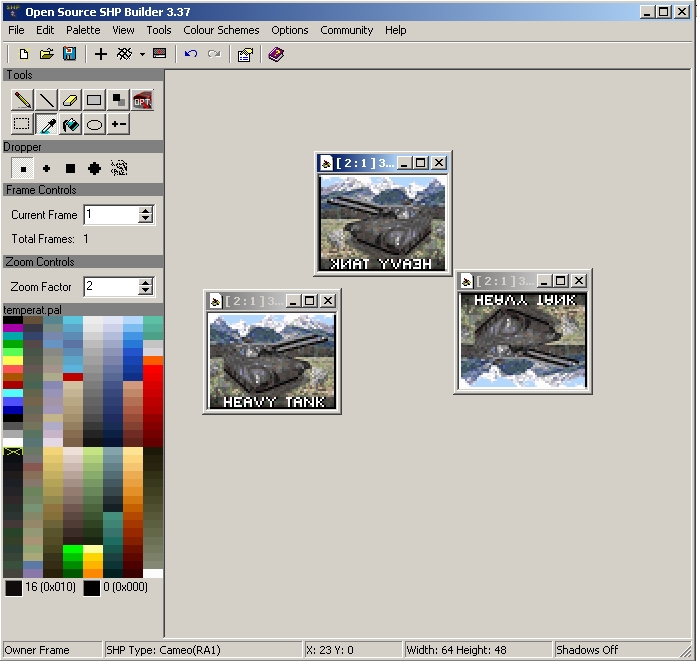This screenshot has height=661, width=697.
Task: Click the greyed Redo arrow icon
Action: click(x=214, y=54)
